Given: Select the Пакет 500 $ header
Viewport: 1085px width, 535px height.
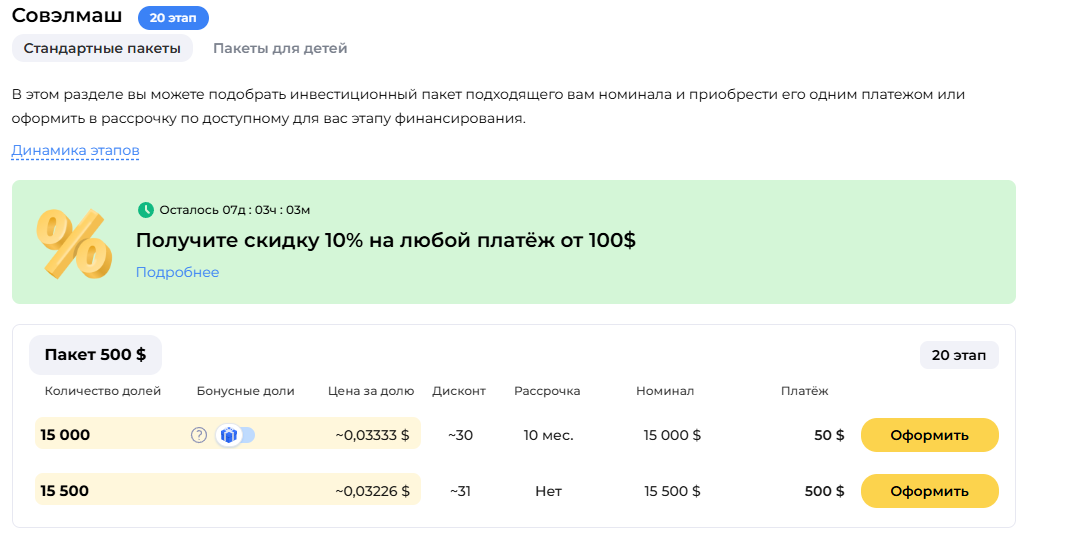Looking at the screenshot, I should [x=95, y=355].
